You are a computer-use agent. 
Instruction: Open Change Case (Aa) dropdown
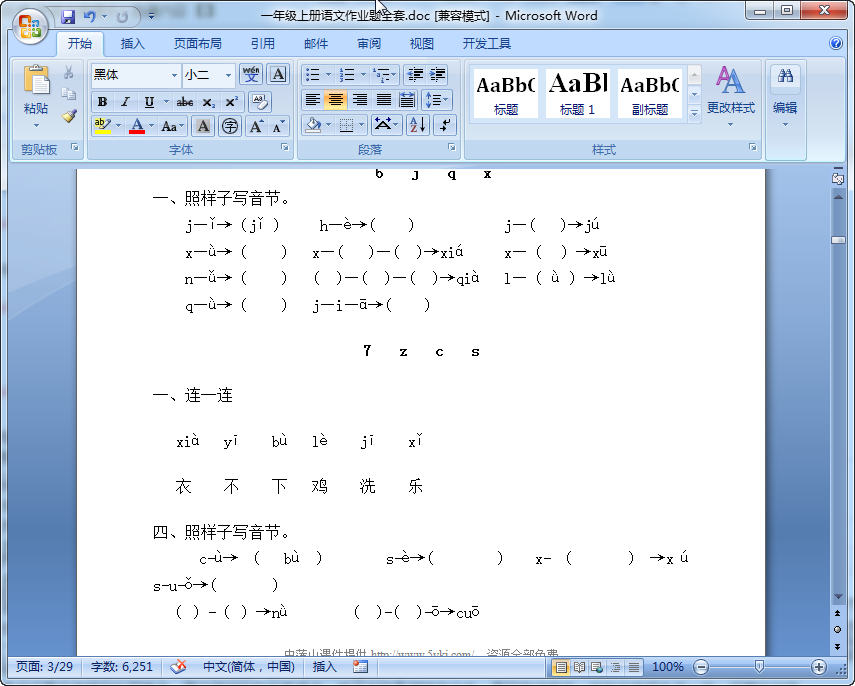173,127
